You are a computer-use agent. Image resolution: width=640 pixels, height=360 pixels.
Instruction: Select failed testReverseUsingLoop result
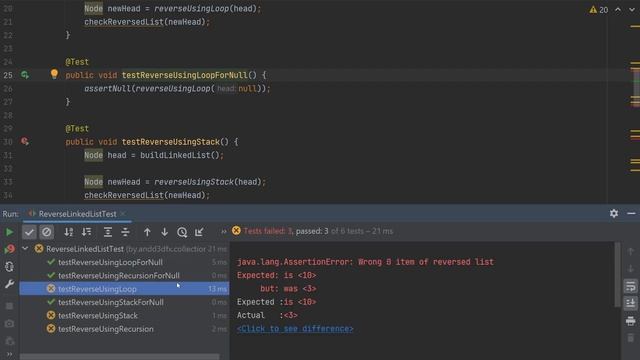pyautogui.click(x=124, y=289)
